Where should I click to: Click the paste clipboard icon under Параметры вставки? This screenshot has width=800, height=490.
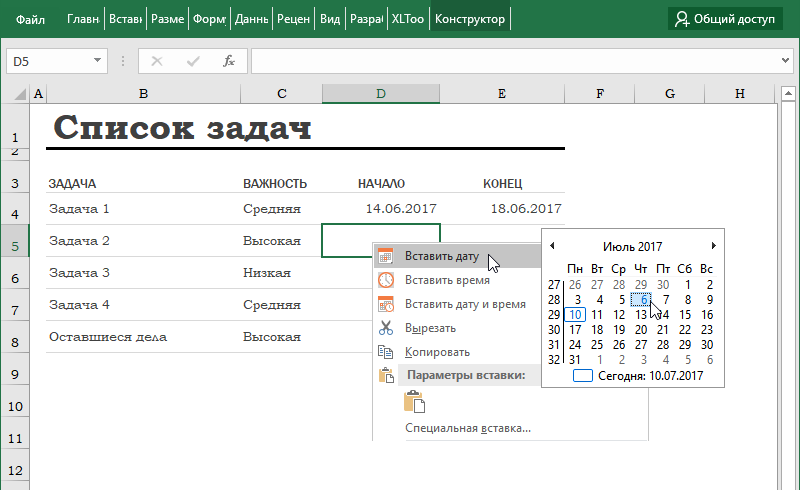pos(414,402)
